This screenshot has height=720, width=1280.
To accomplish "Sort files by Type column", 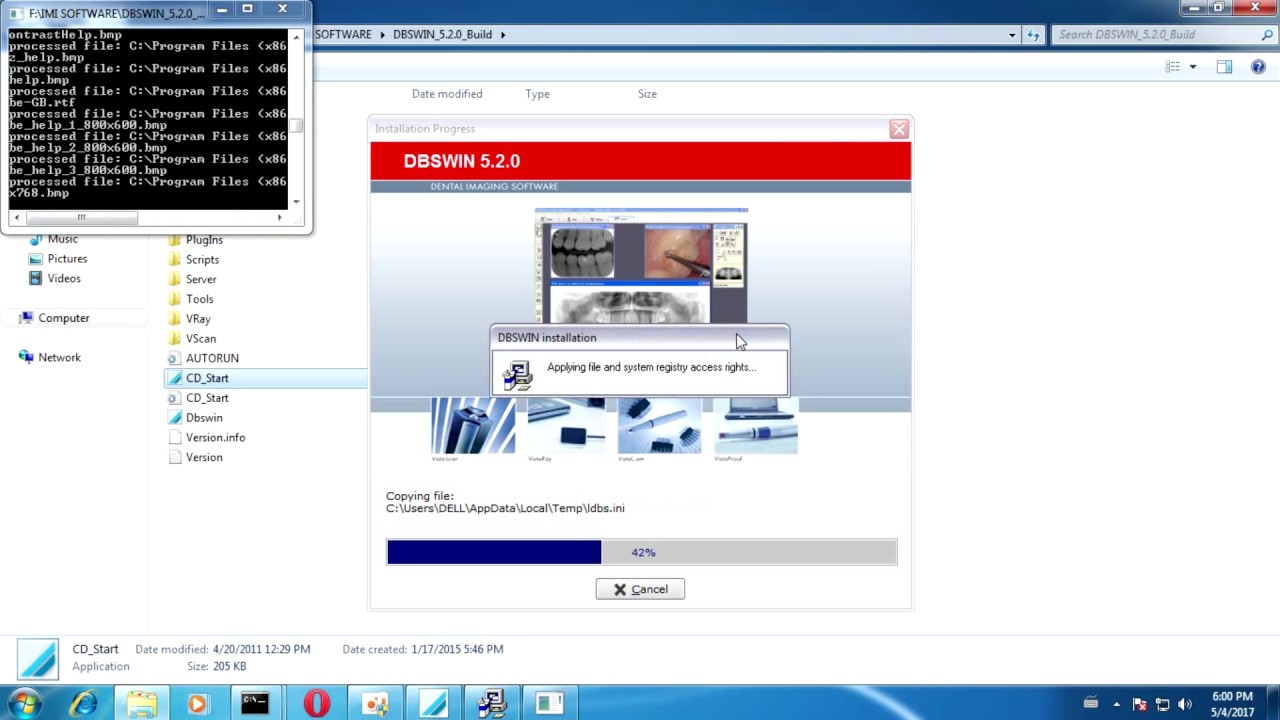I will (538, 94).
